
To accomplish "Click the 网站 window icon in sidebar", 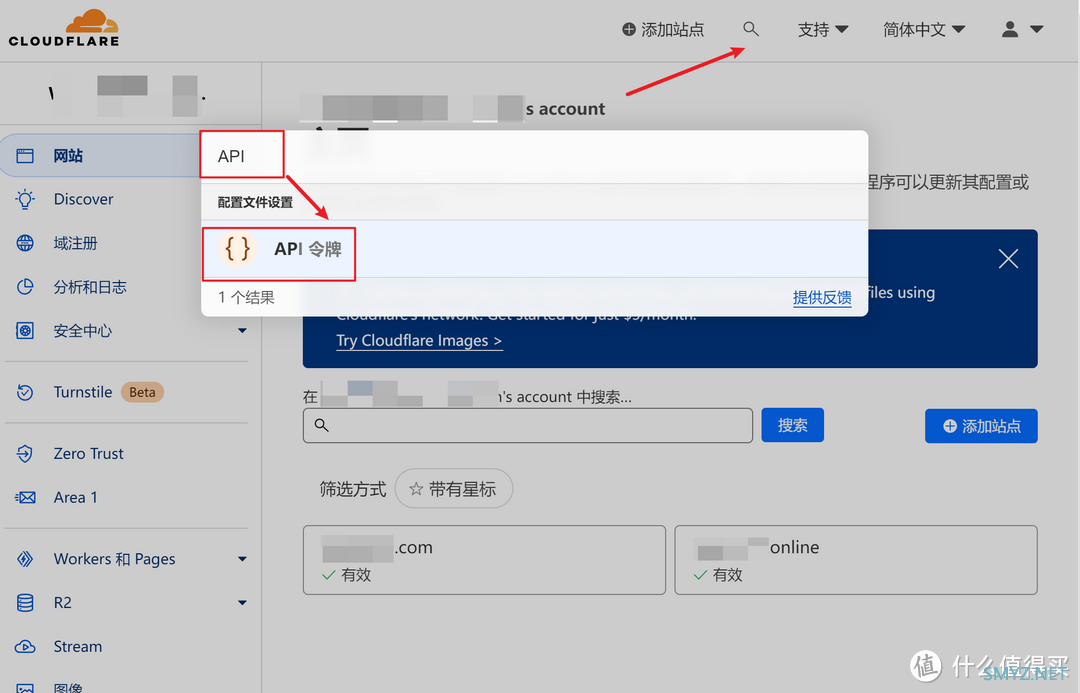I will pos(25,156).
